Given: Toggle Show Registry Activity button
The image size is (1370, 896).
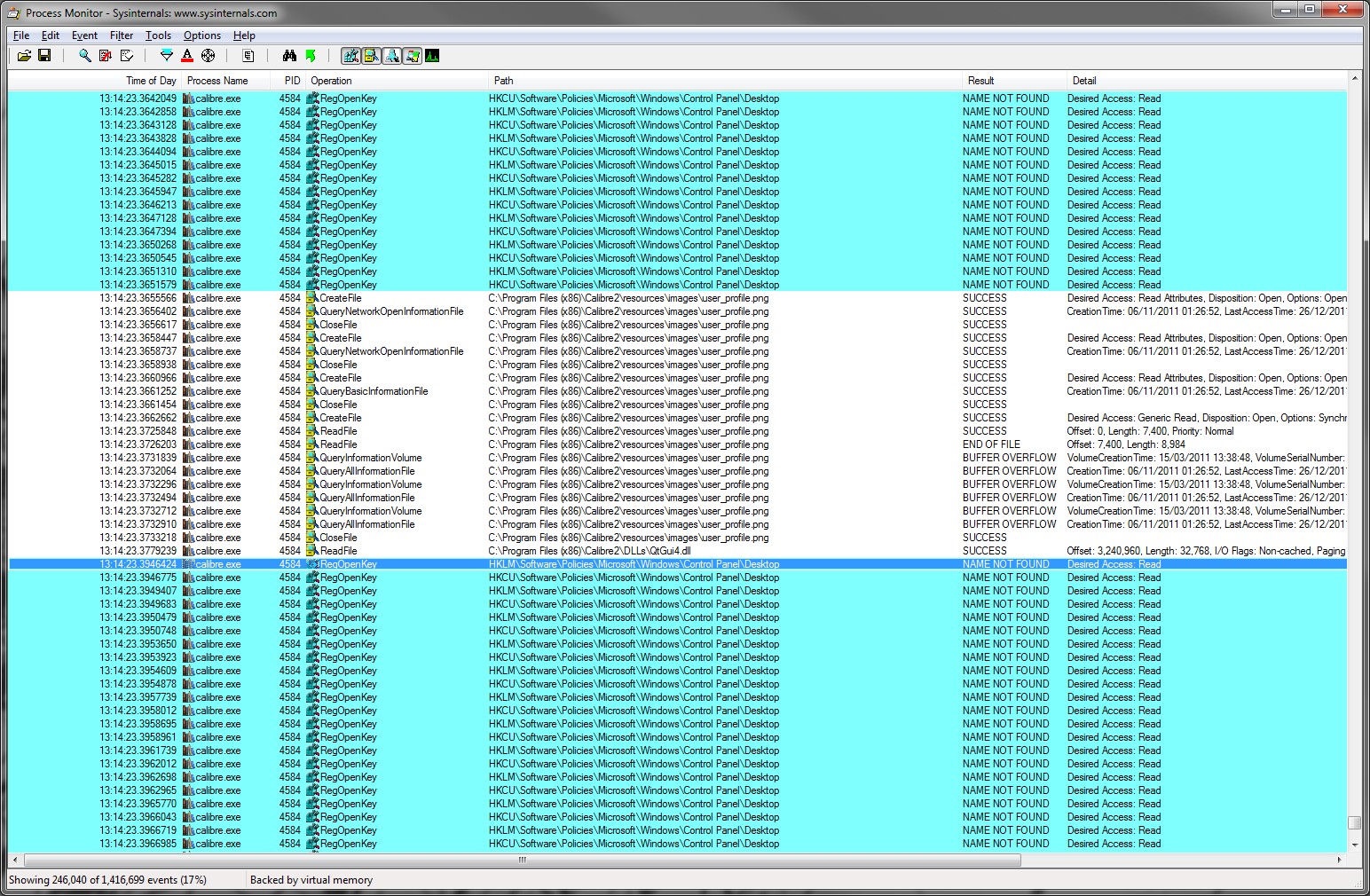Looking at the screenshot, I should [x=350, y=56].
